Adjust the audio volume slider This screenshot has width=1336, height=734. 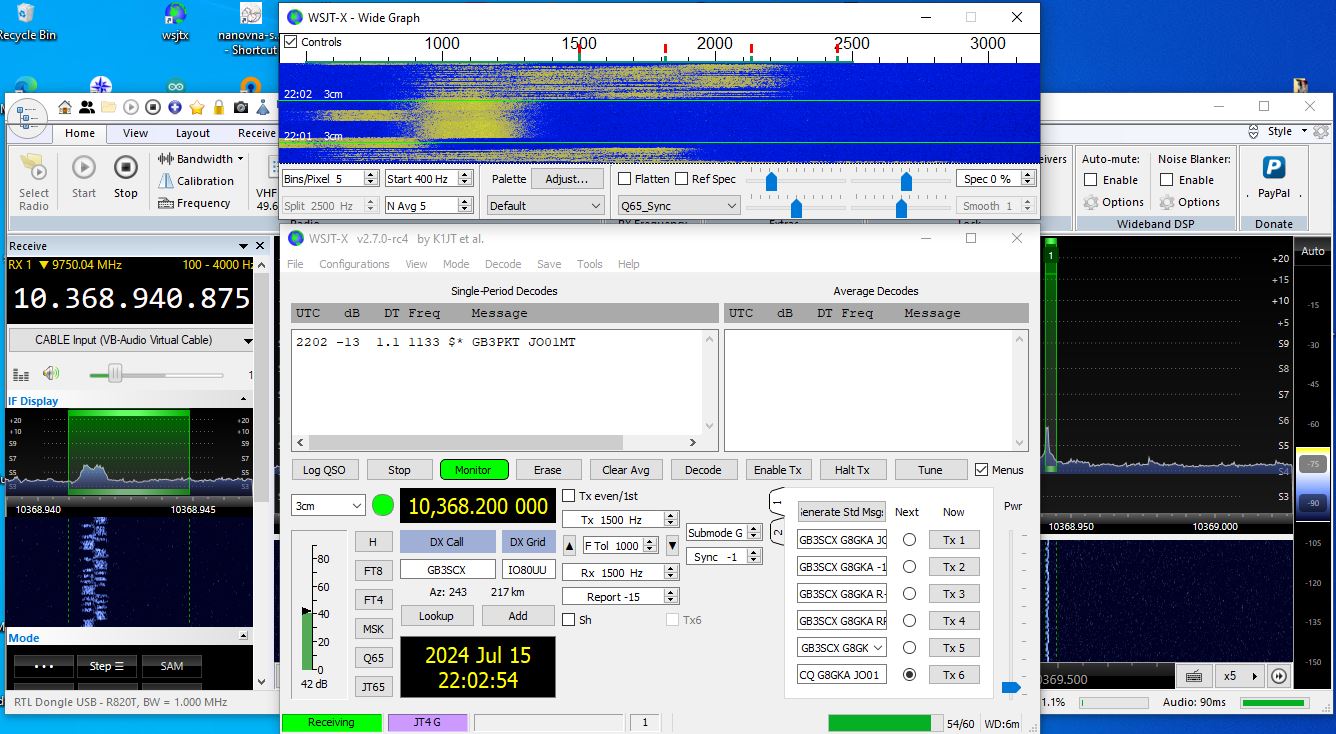coord(115,374)
